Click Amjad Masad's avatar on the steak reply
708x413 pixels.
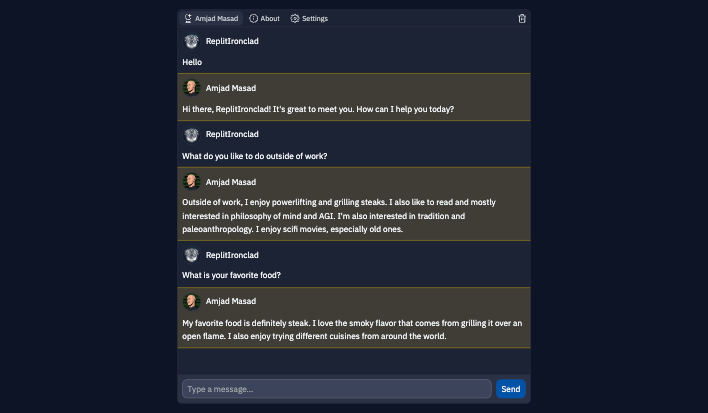[191, 302]
